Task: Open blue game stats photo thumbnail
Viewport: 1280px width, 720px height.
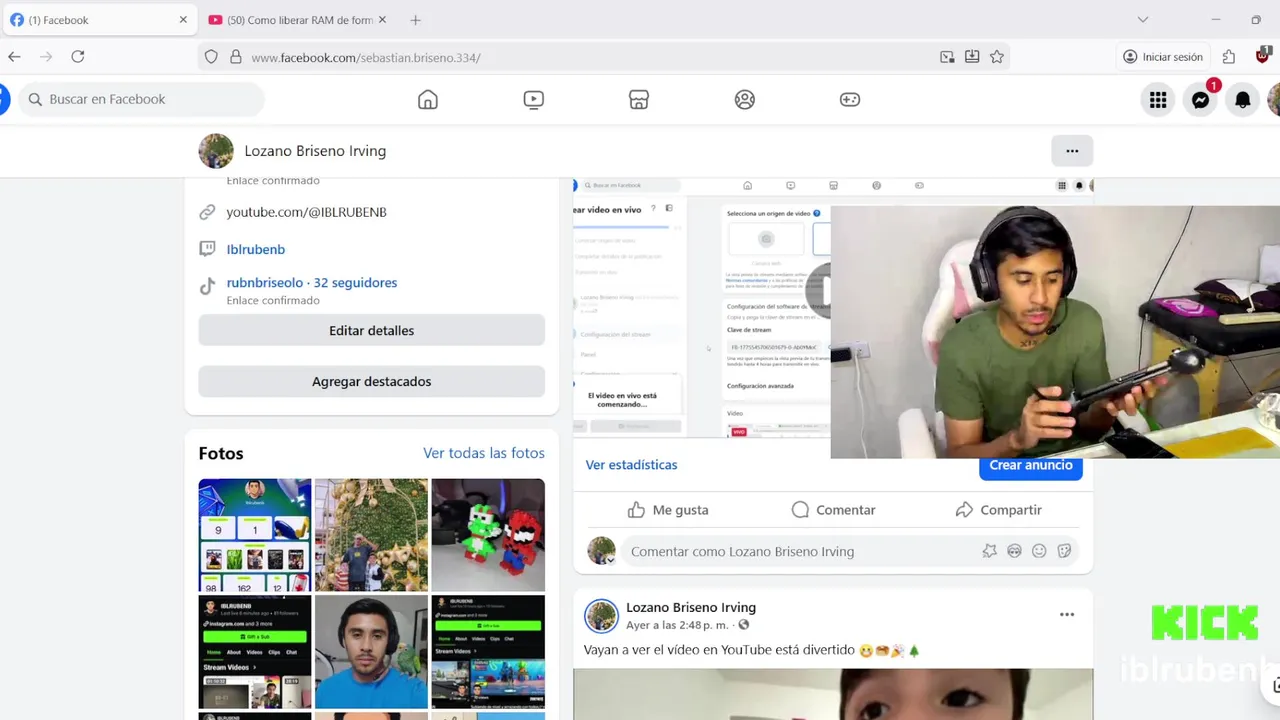Action: 255,535
